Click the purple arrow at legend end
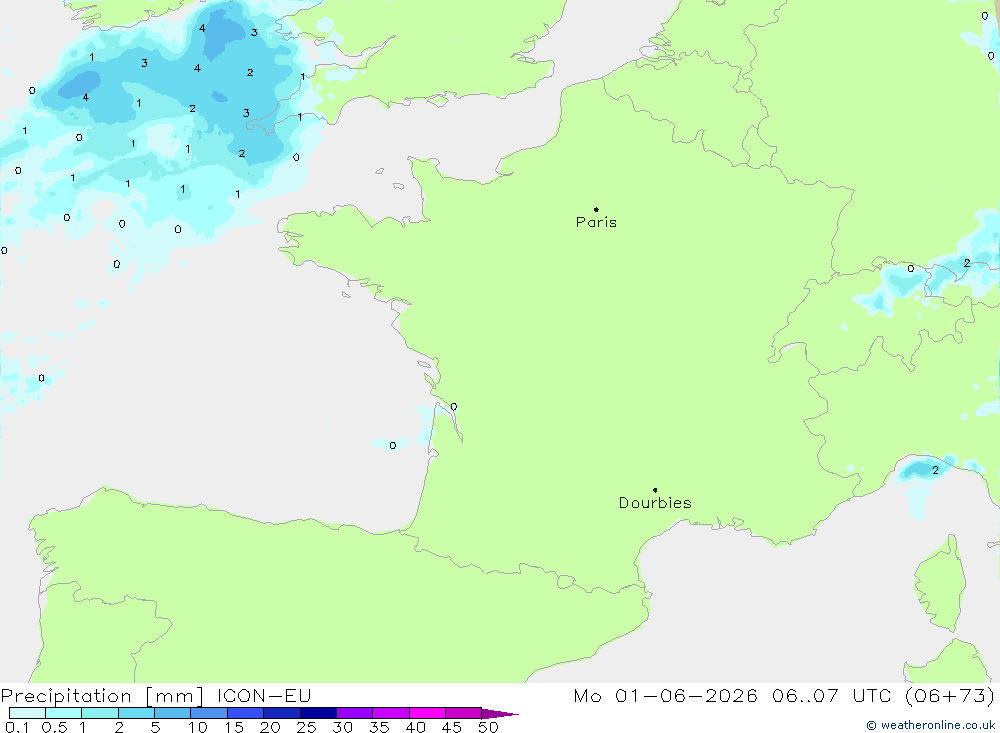The image size is (1000, 733). tap(499, 714)
